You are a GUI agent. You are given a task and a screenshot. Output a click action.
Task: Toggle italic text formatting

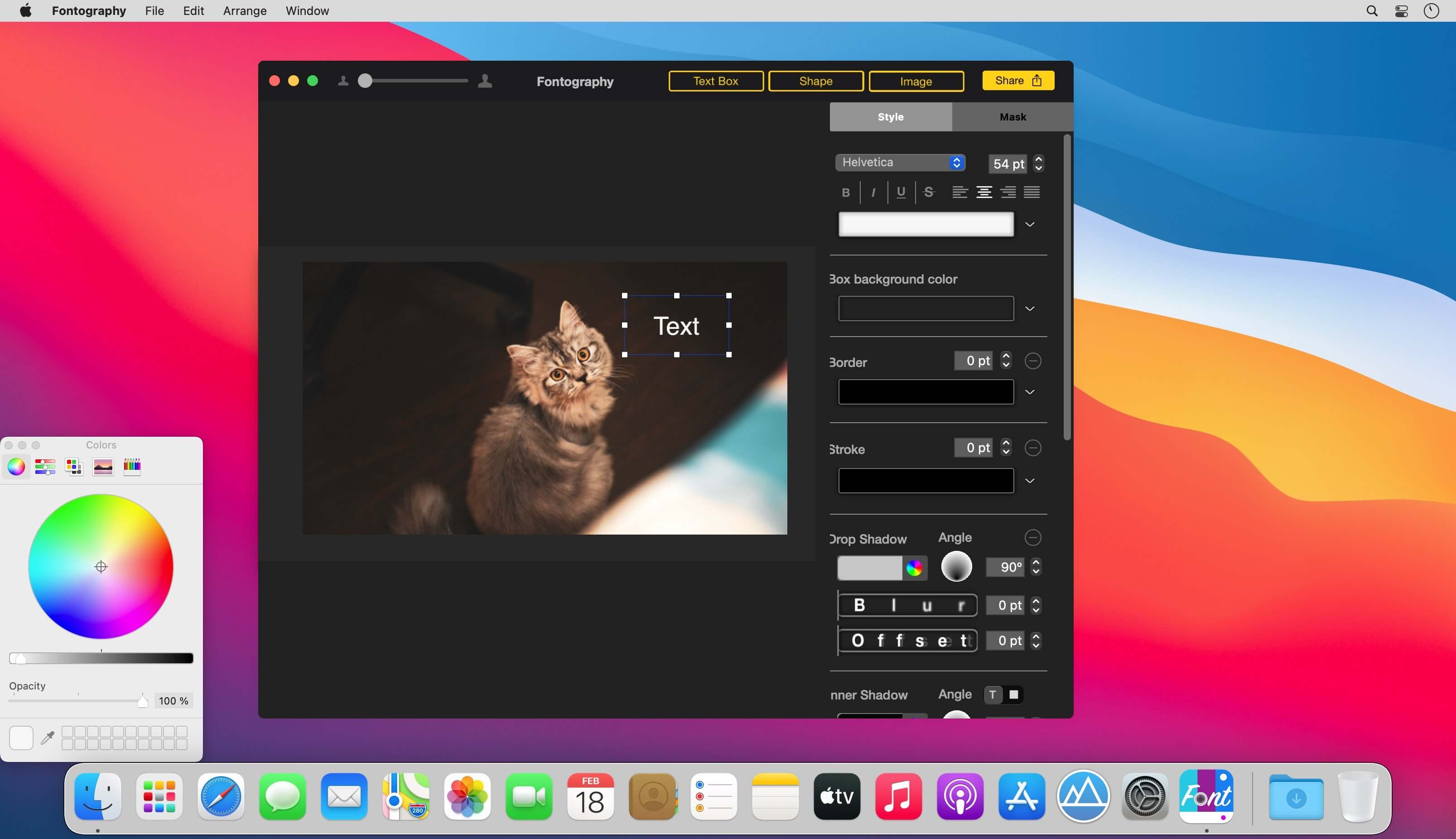click(x=873, y=193)
